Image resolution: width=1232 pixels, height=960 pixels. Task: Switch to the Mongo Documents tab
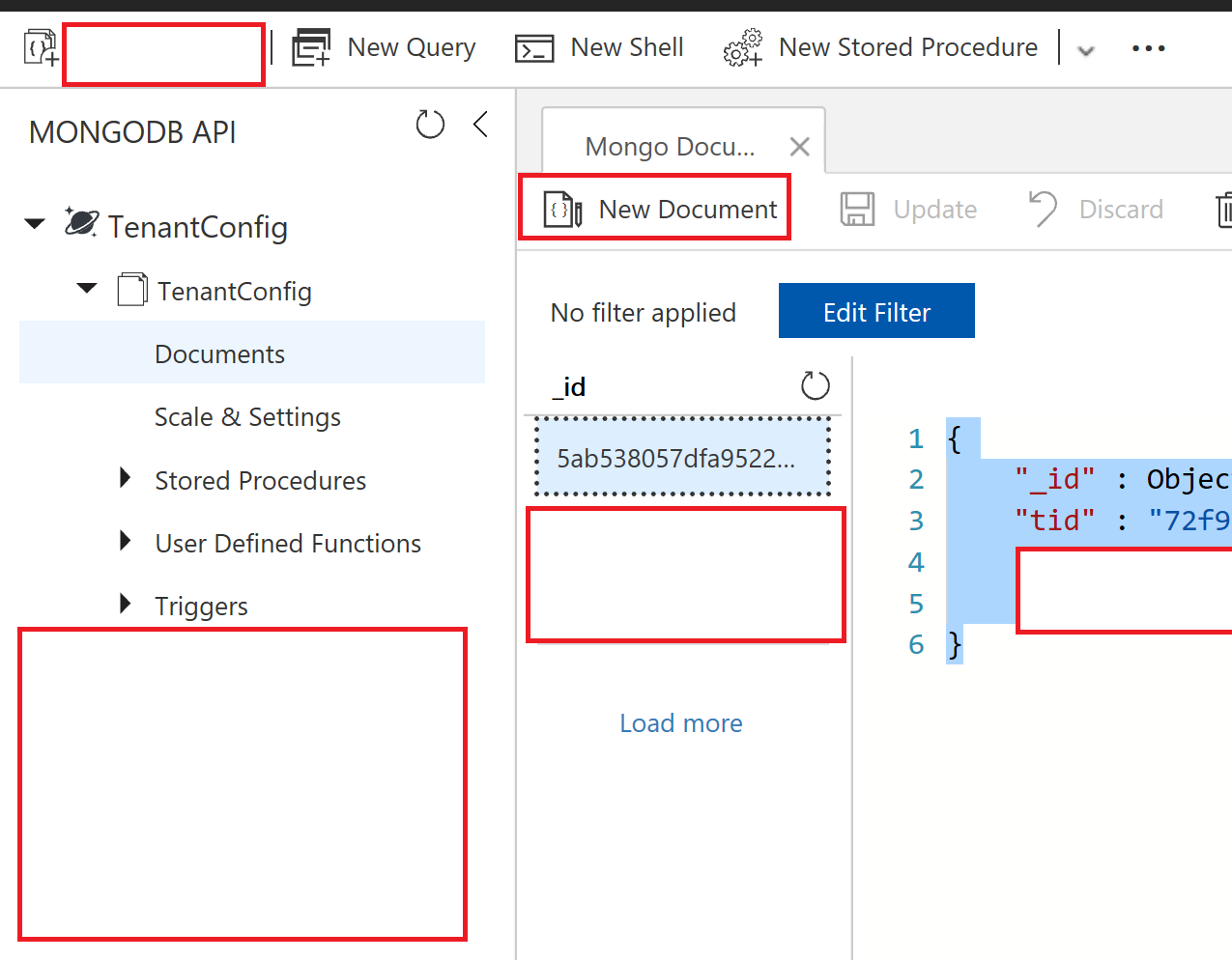tap(670, 147)
